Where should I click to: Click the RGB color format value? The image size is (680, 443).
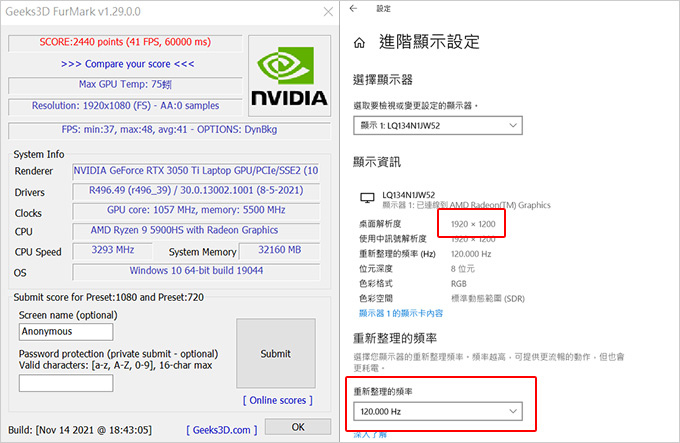click(x=459, y=284)
